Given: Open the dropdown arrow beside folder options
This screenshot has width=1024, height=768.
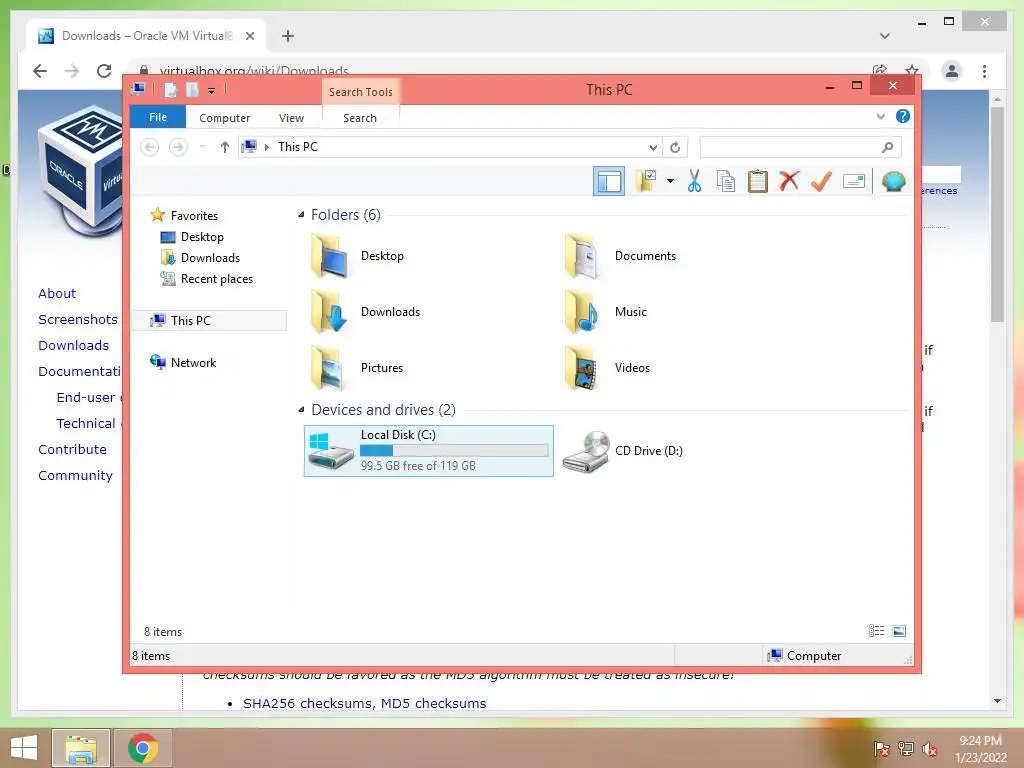Looking at the screenshot, I should point(670,181).
